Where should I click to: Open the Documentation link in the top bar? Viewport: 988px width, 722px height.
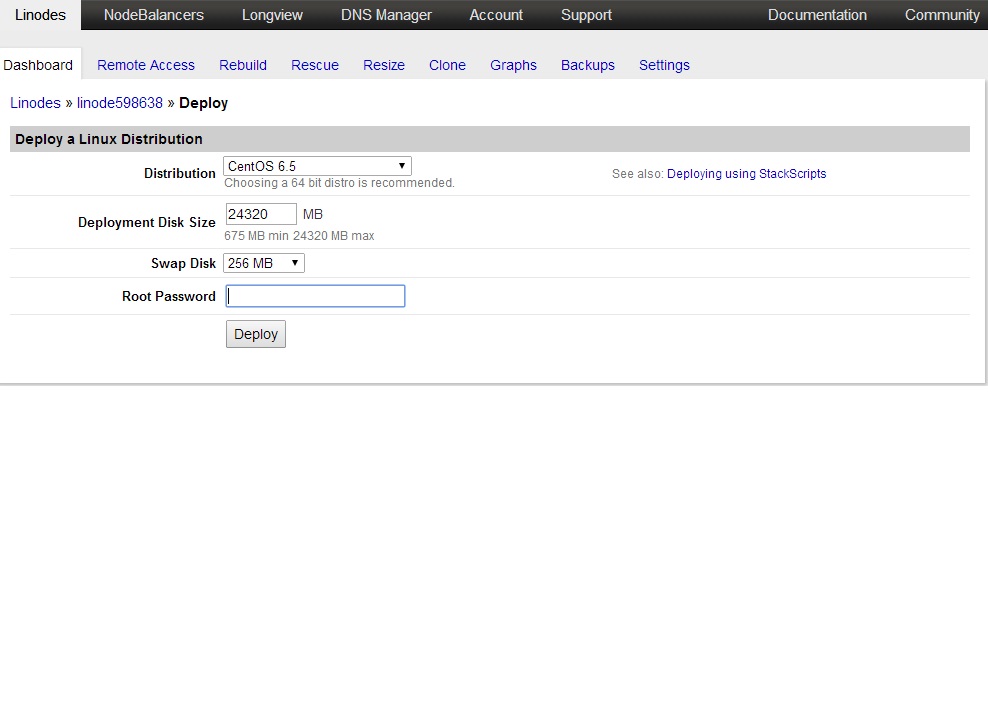[x=817, y=14]
